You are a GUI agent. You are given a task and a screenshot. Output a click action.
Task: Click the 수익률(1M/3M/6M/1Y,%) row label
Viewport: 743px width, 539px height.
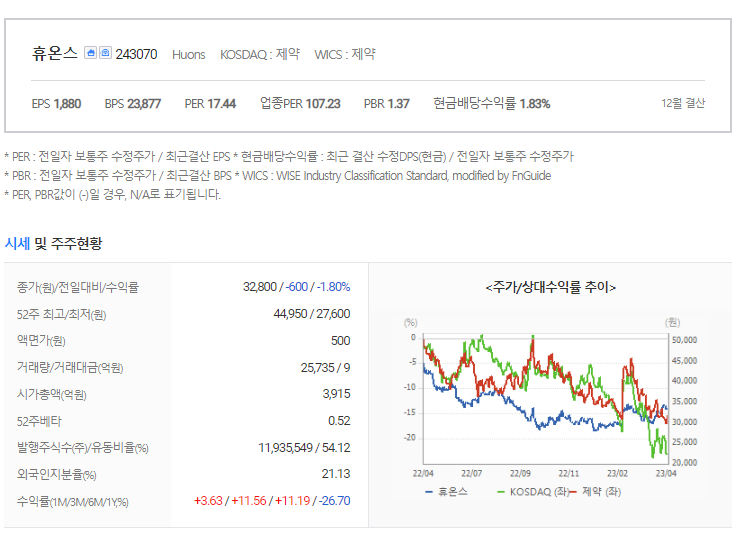72,502
